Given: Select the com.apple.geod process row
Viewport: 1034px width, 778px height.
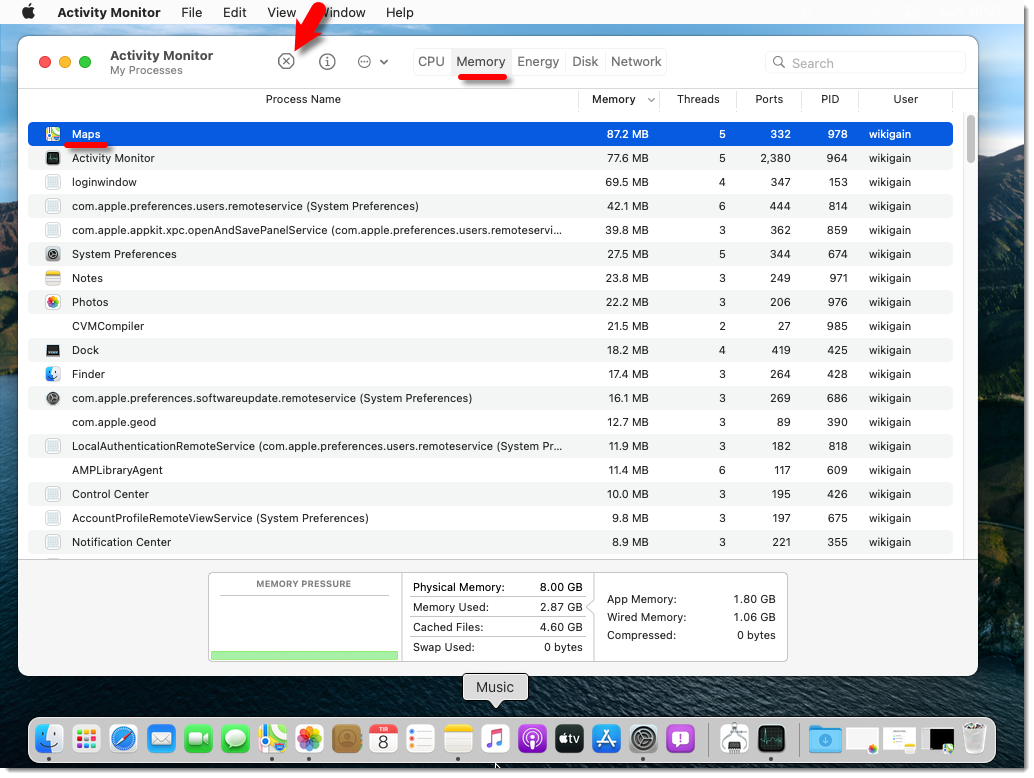Looking at the screenshot, I should point(490,422).
